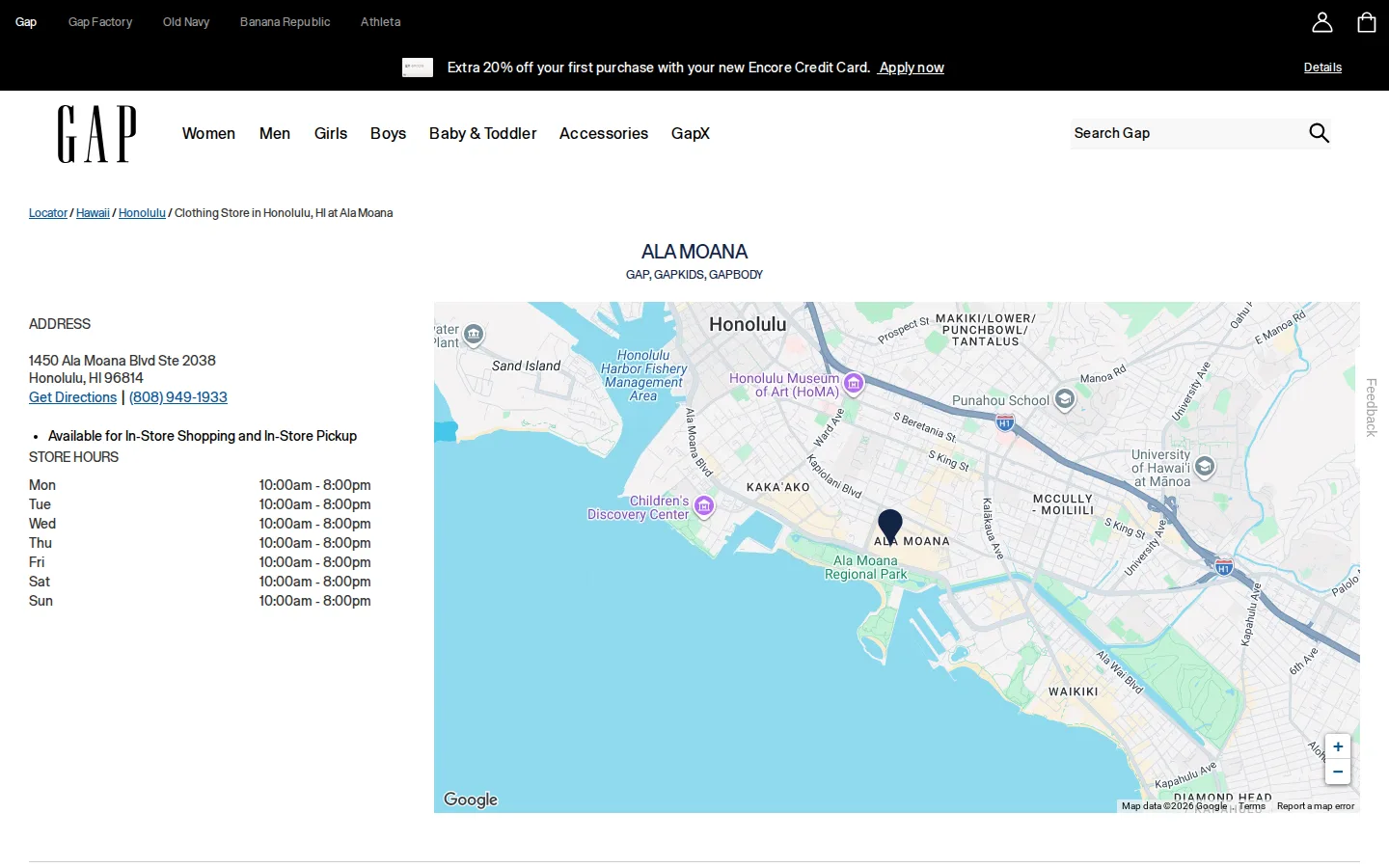Image resolution: width=1389 pixels, height=868 pixels.
Task: Open the shopping bag icon
Action: coord(1367,22)
